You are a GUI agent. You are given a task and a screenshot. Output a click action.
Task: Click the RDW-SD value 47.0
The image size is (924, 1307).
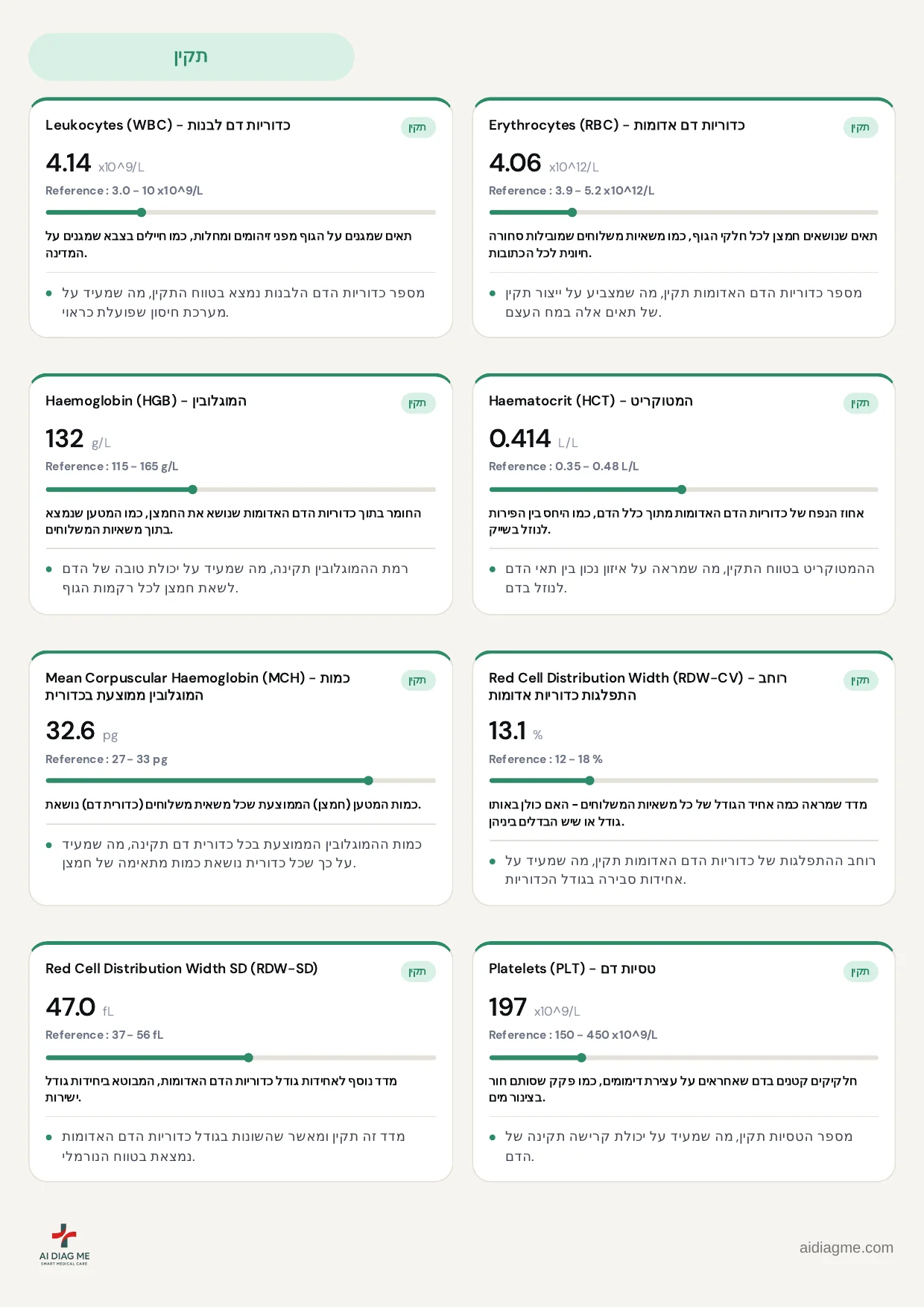[x=70, y=1007]
